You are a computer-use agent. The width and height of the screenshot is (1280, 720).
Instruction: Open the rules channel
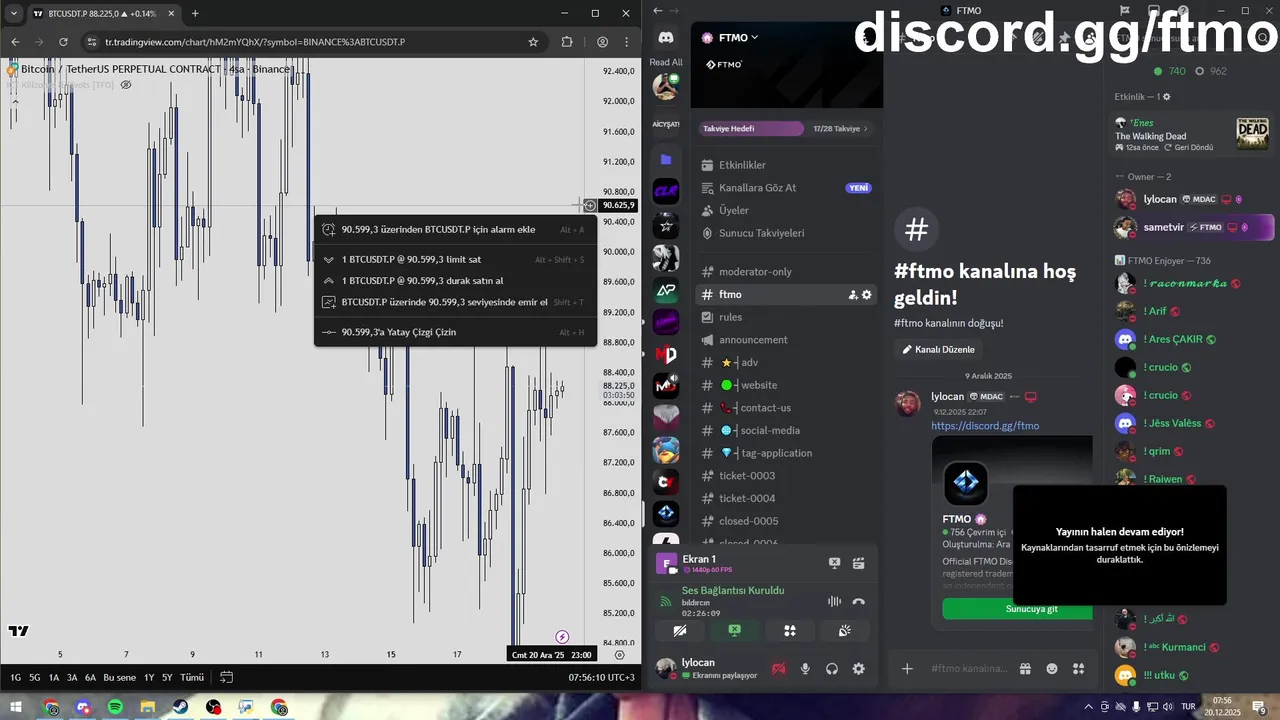point(786,317)
